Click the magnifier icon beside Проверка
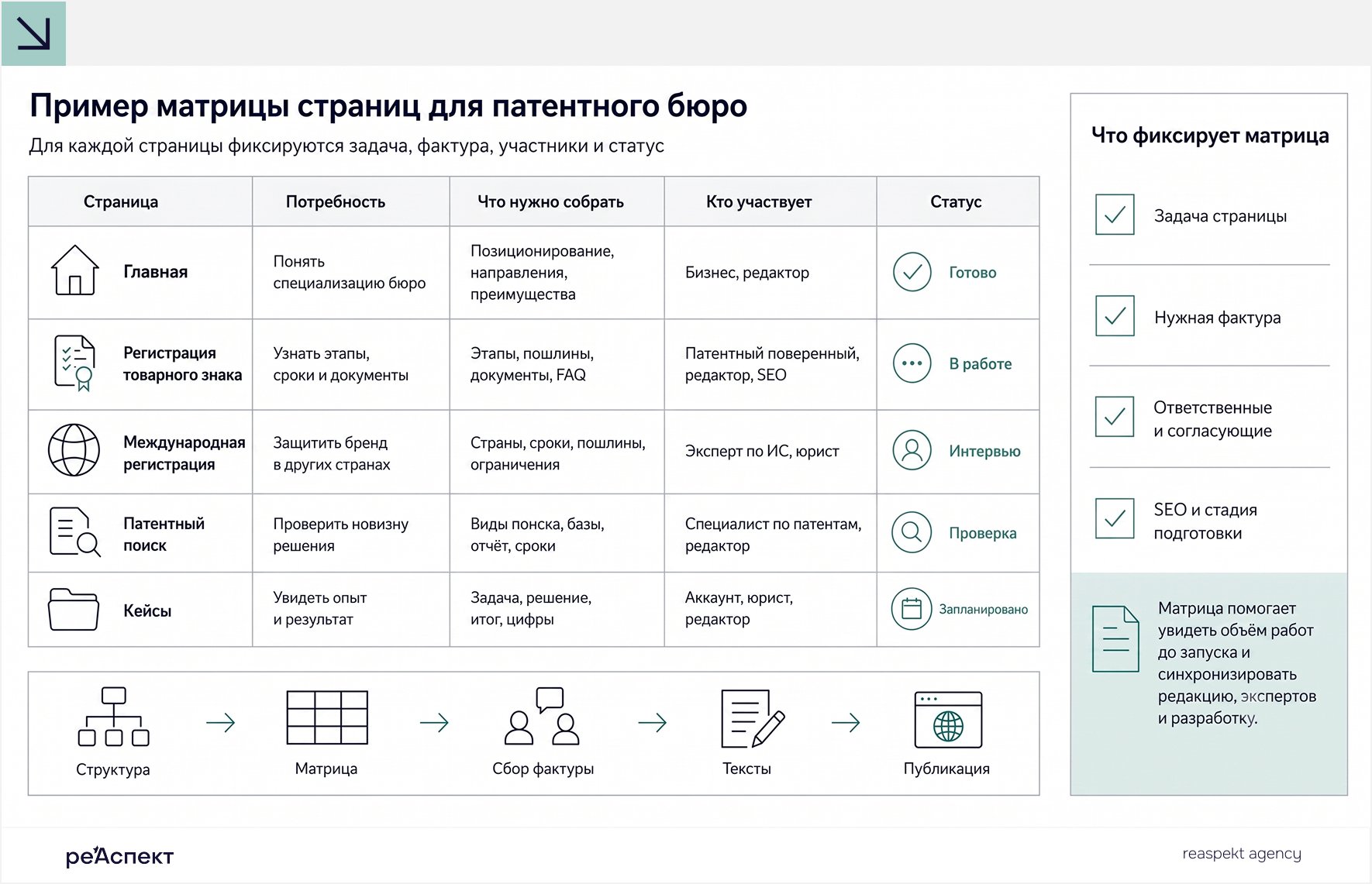Screen dimensions: 1372x884 pyautogui.click(x=912, y=533)
